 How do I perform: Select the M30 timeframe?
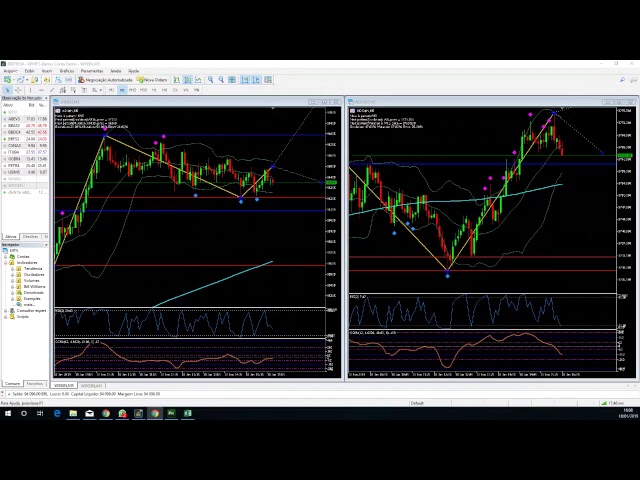coord(143,90)
